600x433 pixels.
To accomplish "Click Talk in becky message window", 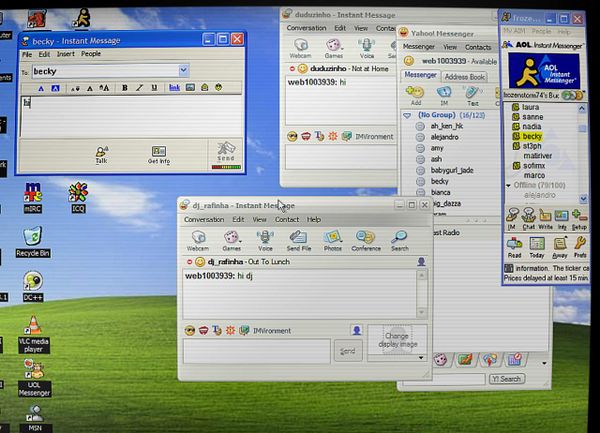I will point(101,155).
